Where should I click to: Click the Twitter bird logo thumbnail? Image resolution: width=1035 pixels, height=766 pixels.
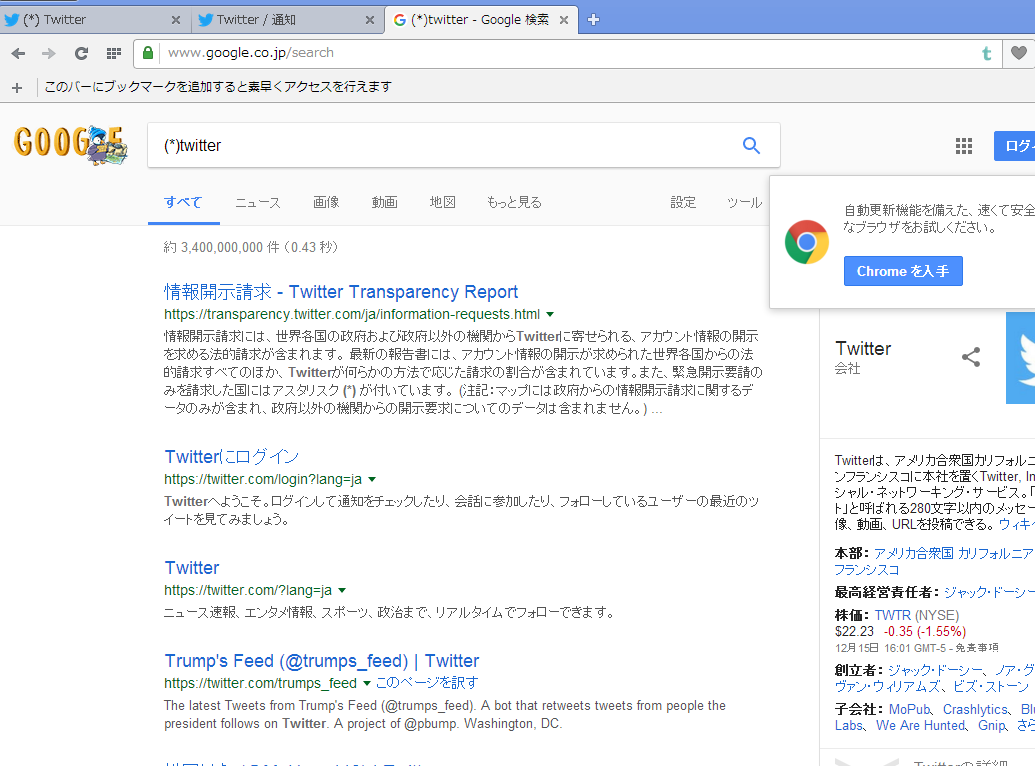click(x=1020, y=358)
